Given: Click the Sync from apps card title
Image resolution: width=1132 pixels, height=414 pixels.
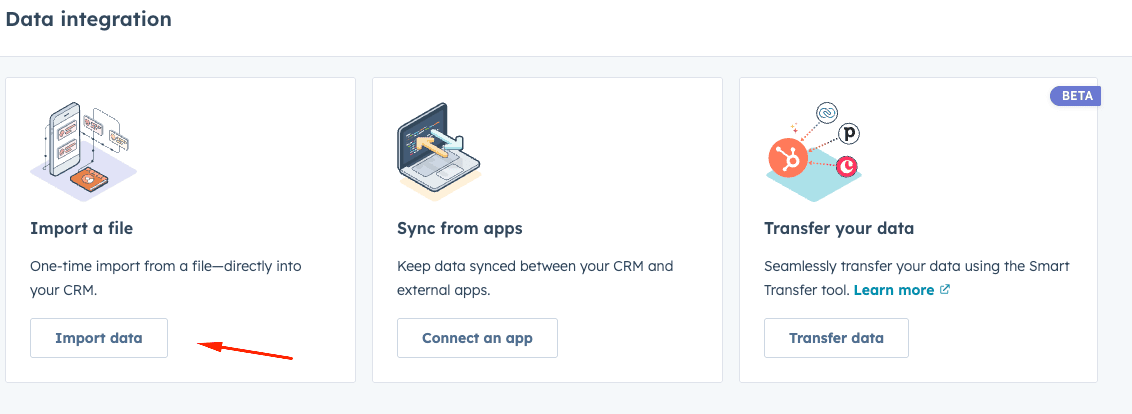Looking at the screenshot, I should point(460,229).
